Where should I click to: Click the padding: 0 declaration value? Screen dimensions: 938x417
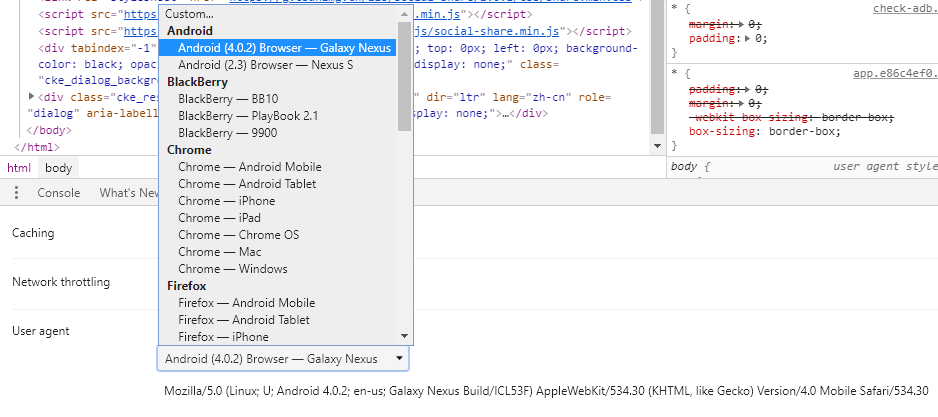(x=758, y=38)
